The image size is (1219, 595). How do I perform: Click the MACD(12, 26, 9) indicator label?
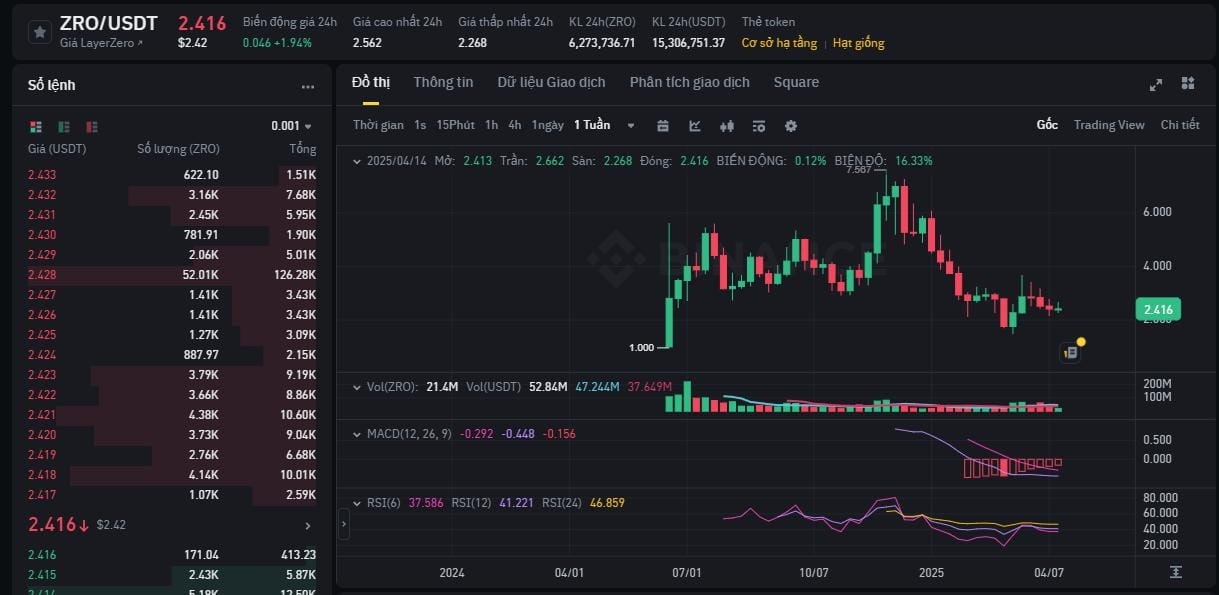pos(410,434)
